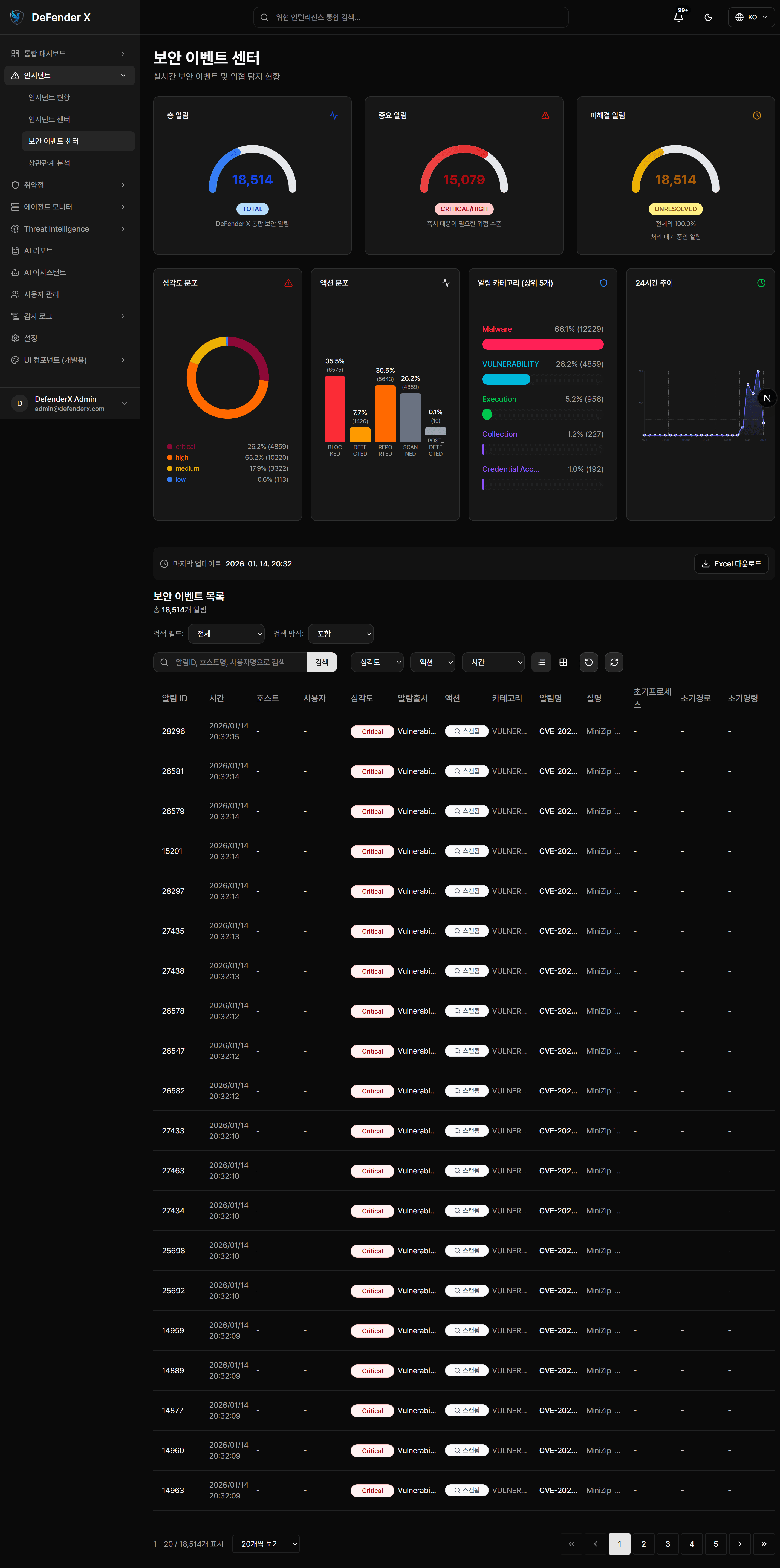Go to last page double-arrow
The height and width of the screenshot is (1568, 780).
764,1544
